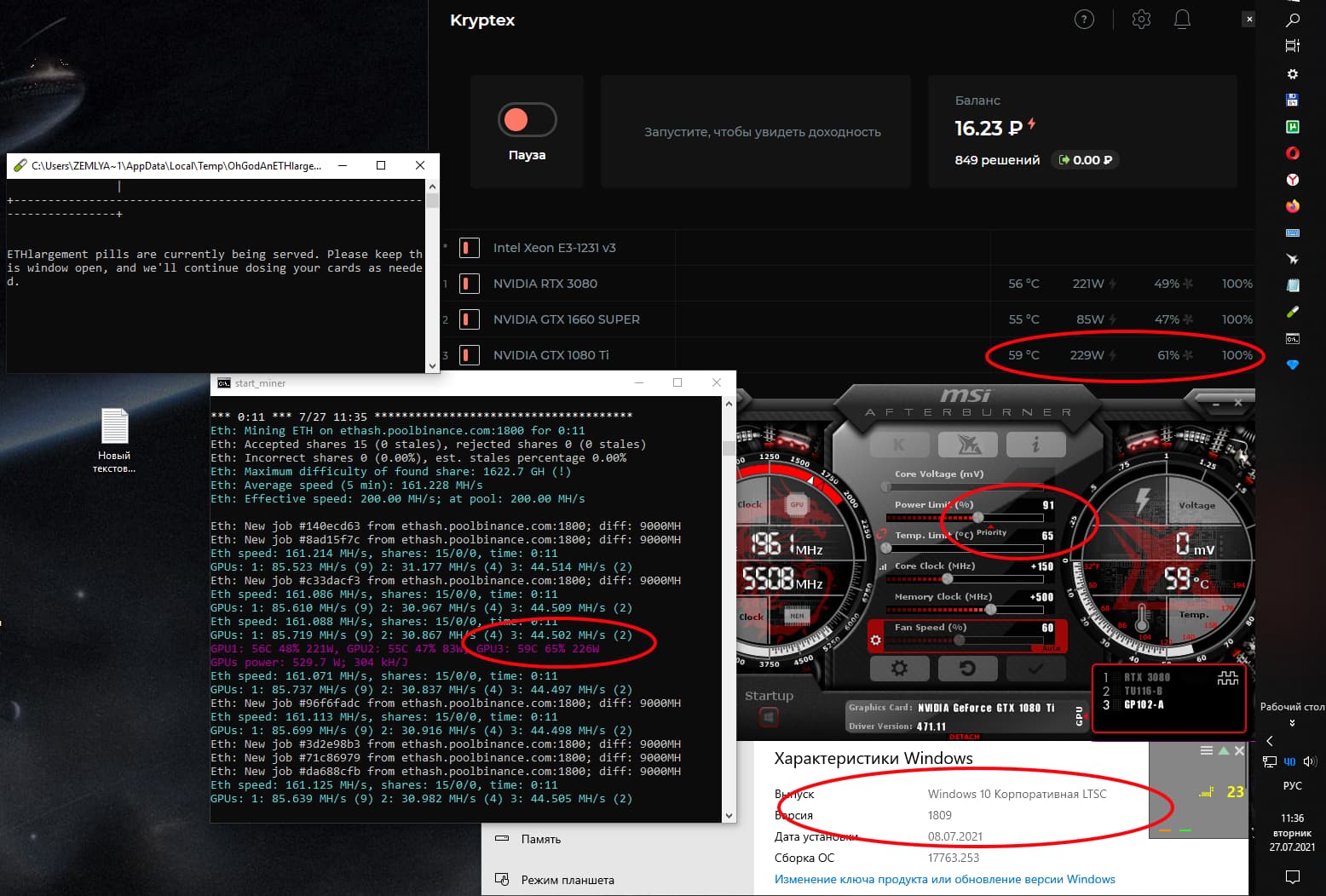
Task: Toggle Afterburner Startup Windows button
Action: [769, 718]
